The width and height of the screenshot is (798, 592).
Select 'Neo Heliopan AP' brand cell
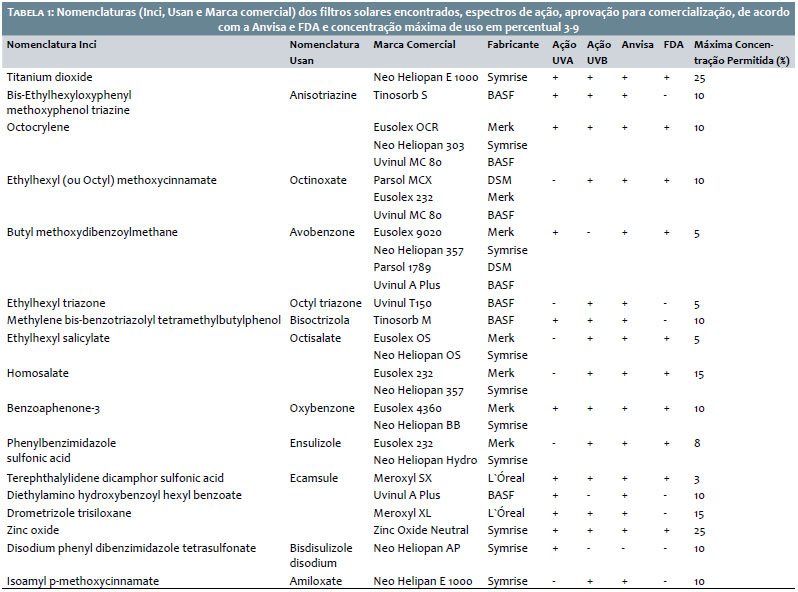click(x=416, y=549)
